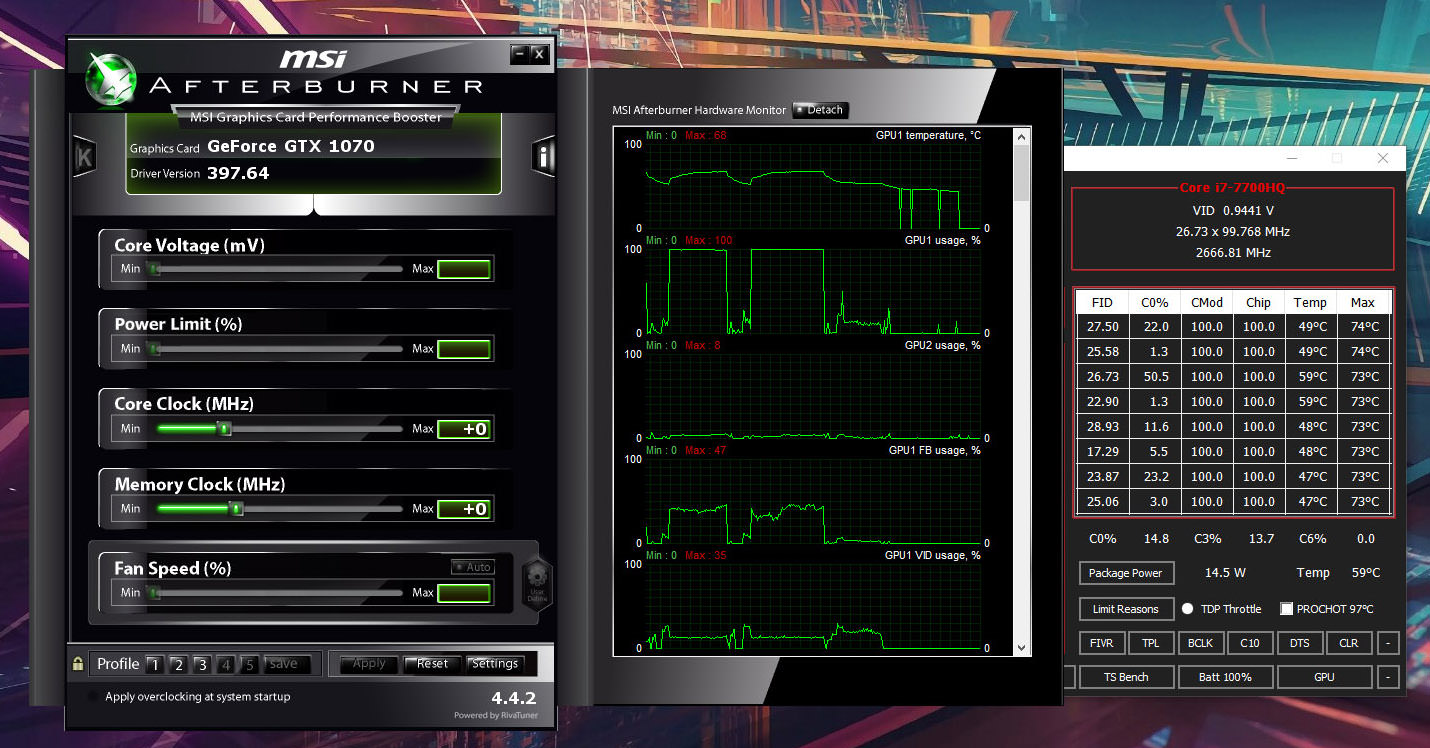
Task: Enable Apply overclocking at system startup
Action: (x=93, y=697)
